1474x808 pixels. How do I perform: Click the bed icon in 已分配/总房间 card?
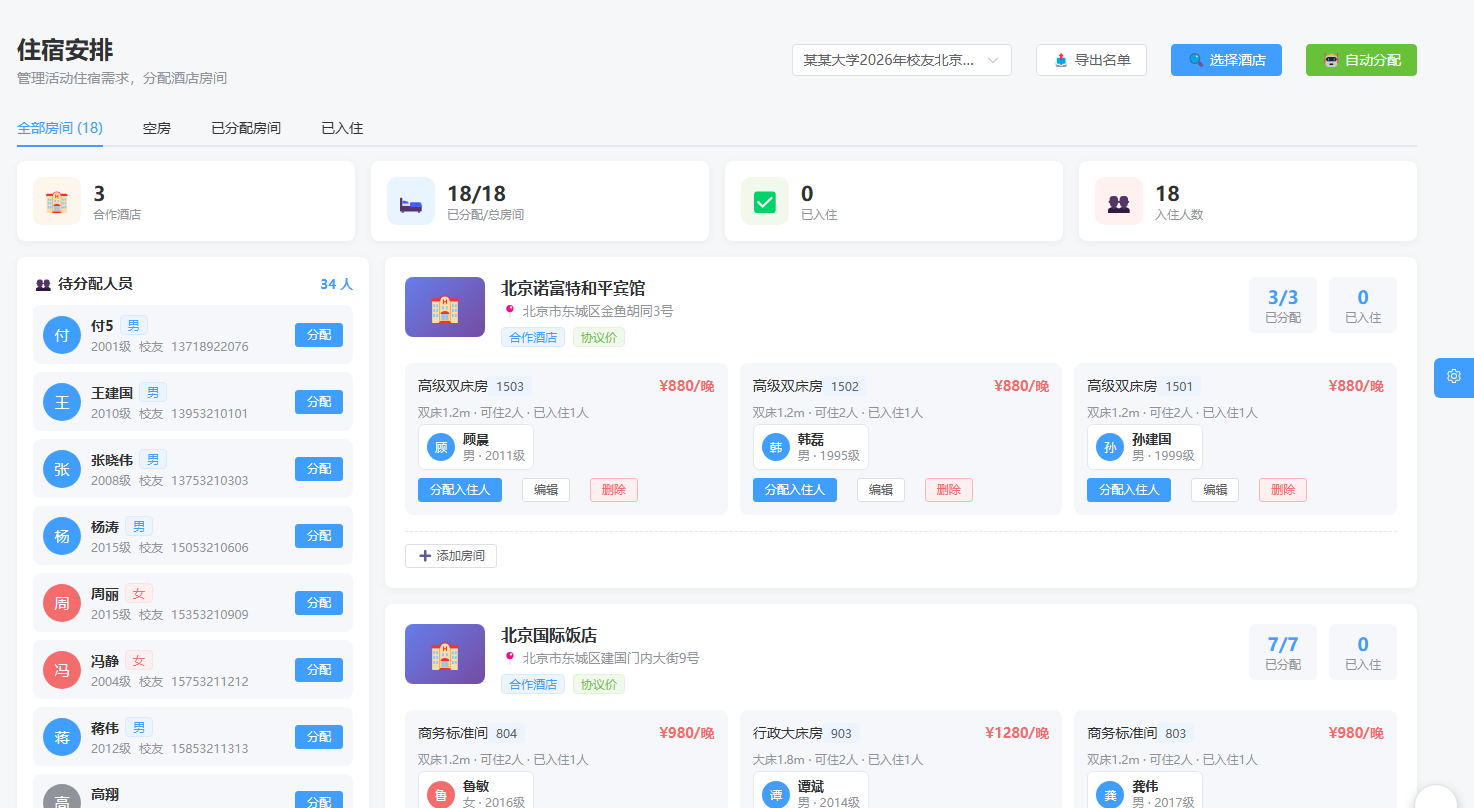pos(411,201)
